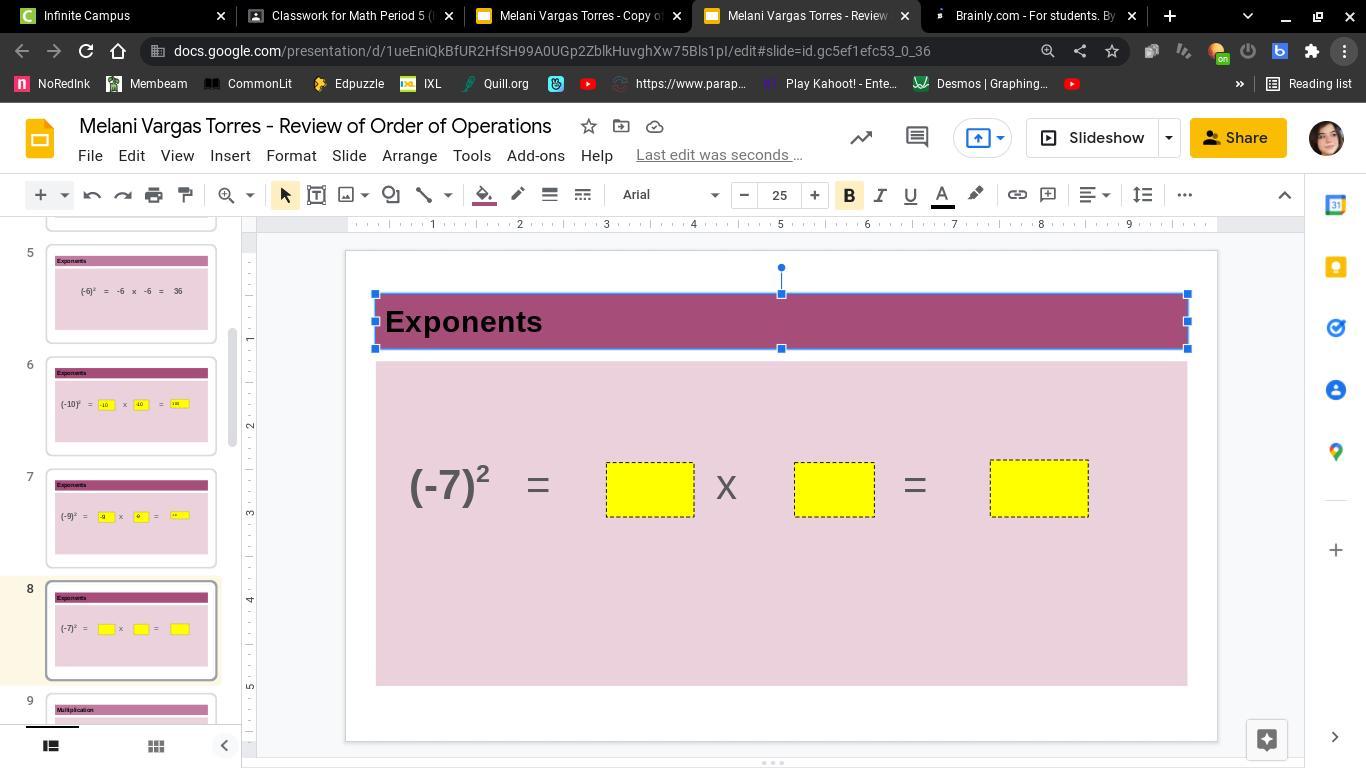The height and width of the screenshot is (768, 1366).
Task: Click the font size field showing 25
Action: tap(779, 195)
